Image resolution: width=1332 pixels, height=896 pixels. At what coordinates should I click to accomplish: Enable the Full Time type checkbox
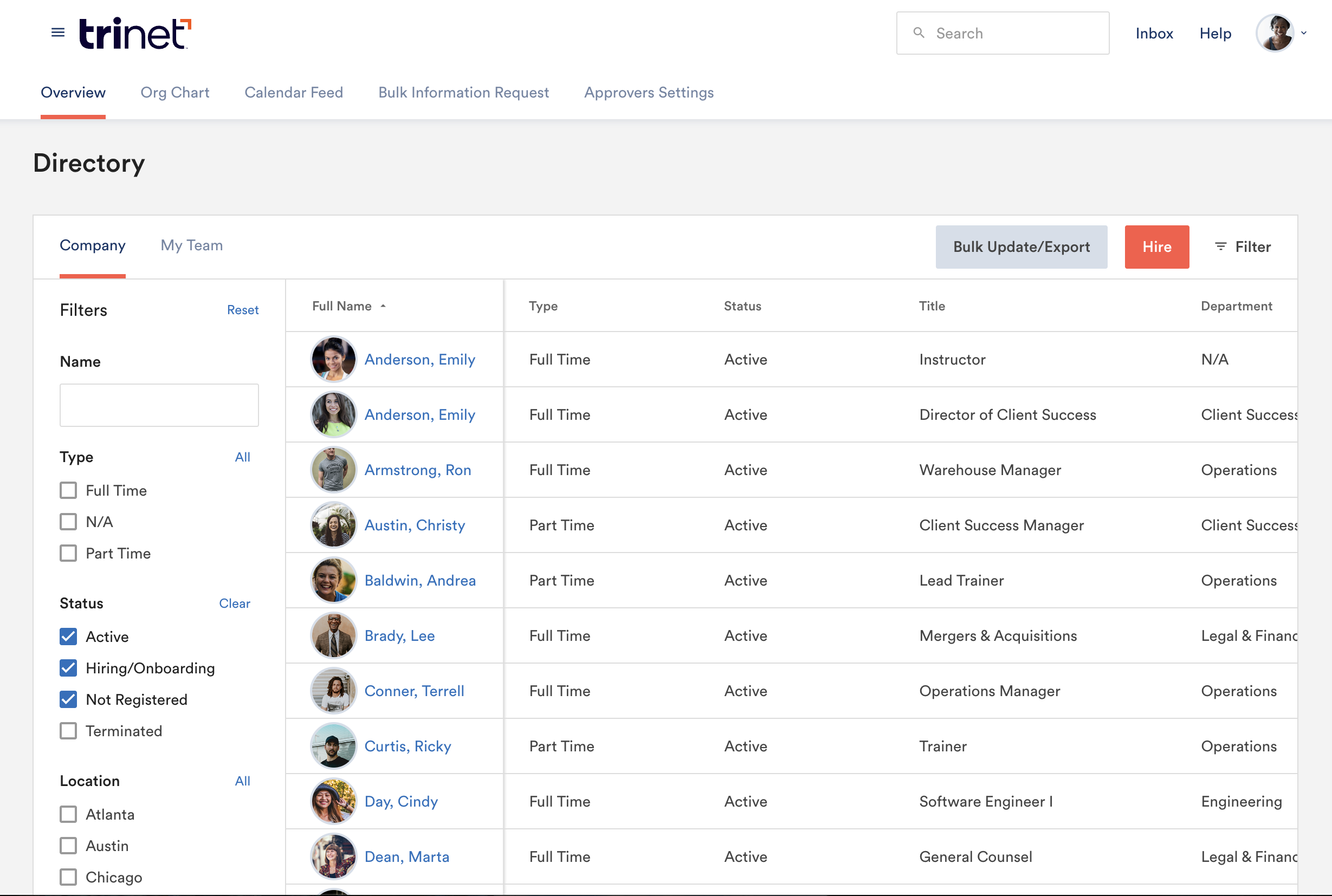click(x=69, y=490)
